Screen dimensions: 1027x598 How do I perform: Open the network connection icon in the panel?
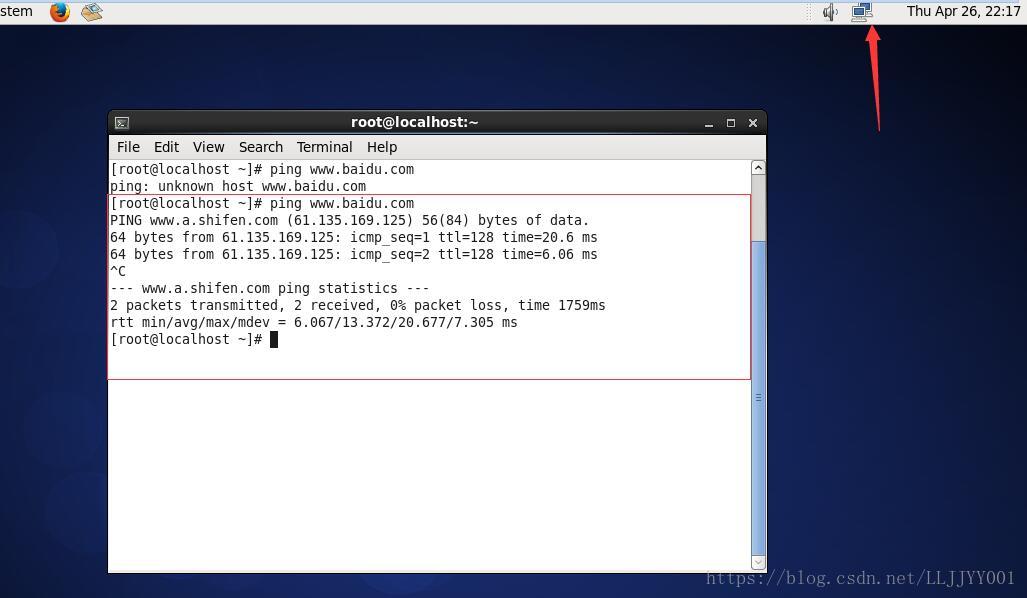[862, 12]
